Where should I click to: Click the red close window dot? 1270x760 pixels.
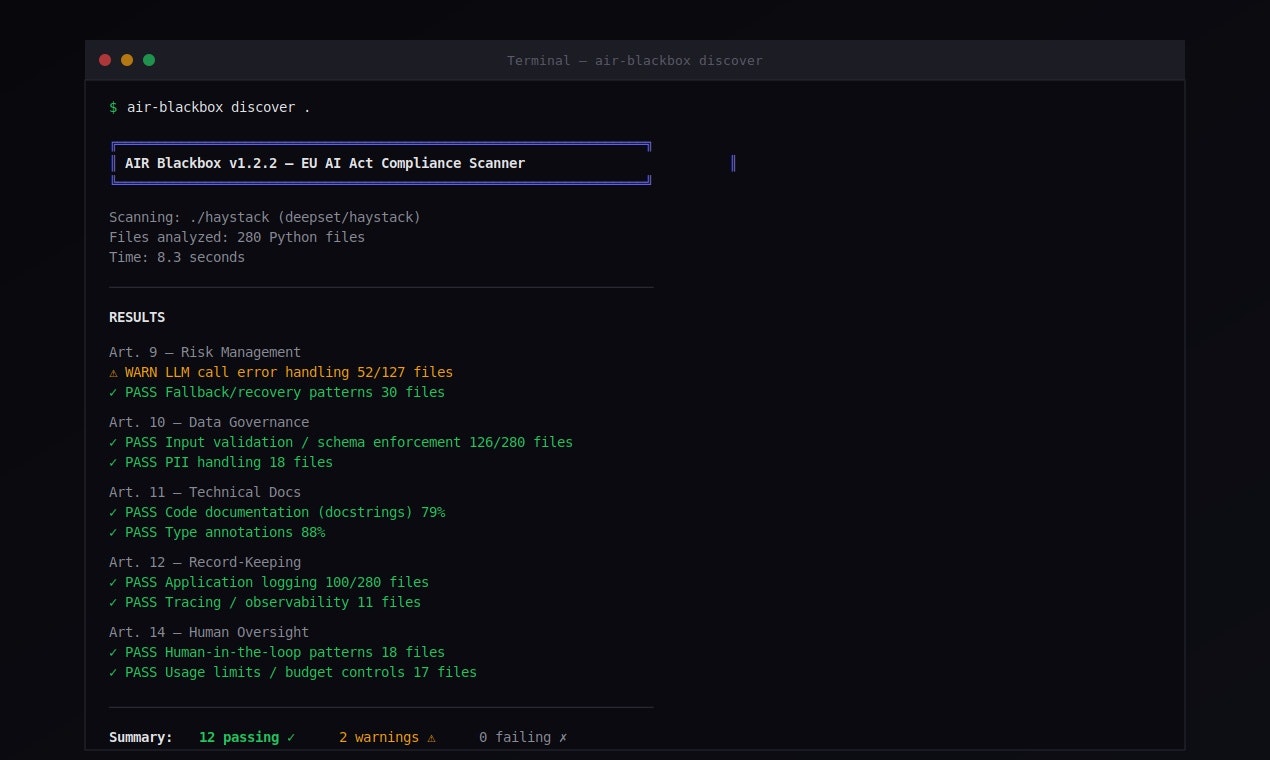(x=105, y=60)
